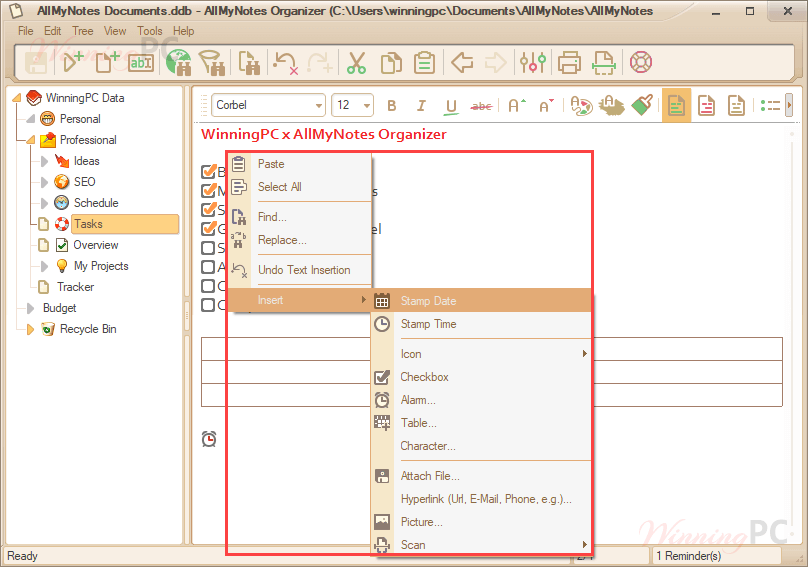Uncheck the third checked task checkbox

[x=209, y=209]
